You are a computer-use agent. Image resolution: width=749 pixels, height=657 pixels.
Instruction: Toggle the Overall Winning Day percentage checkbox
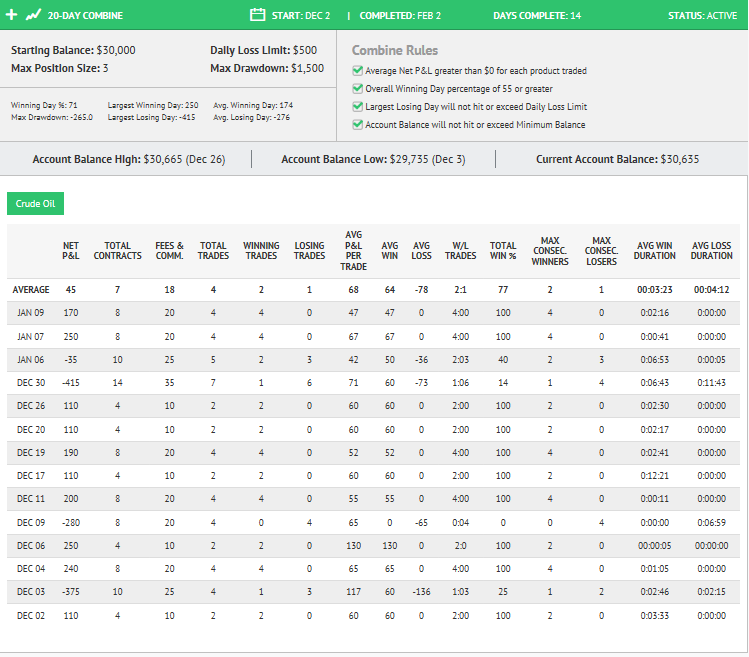tap(357, 88)
